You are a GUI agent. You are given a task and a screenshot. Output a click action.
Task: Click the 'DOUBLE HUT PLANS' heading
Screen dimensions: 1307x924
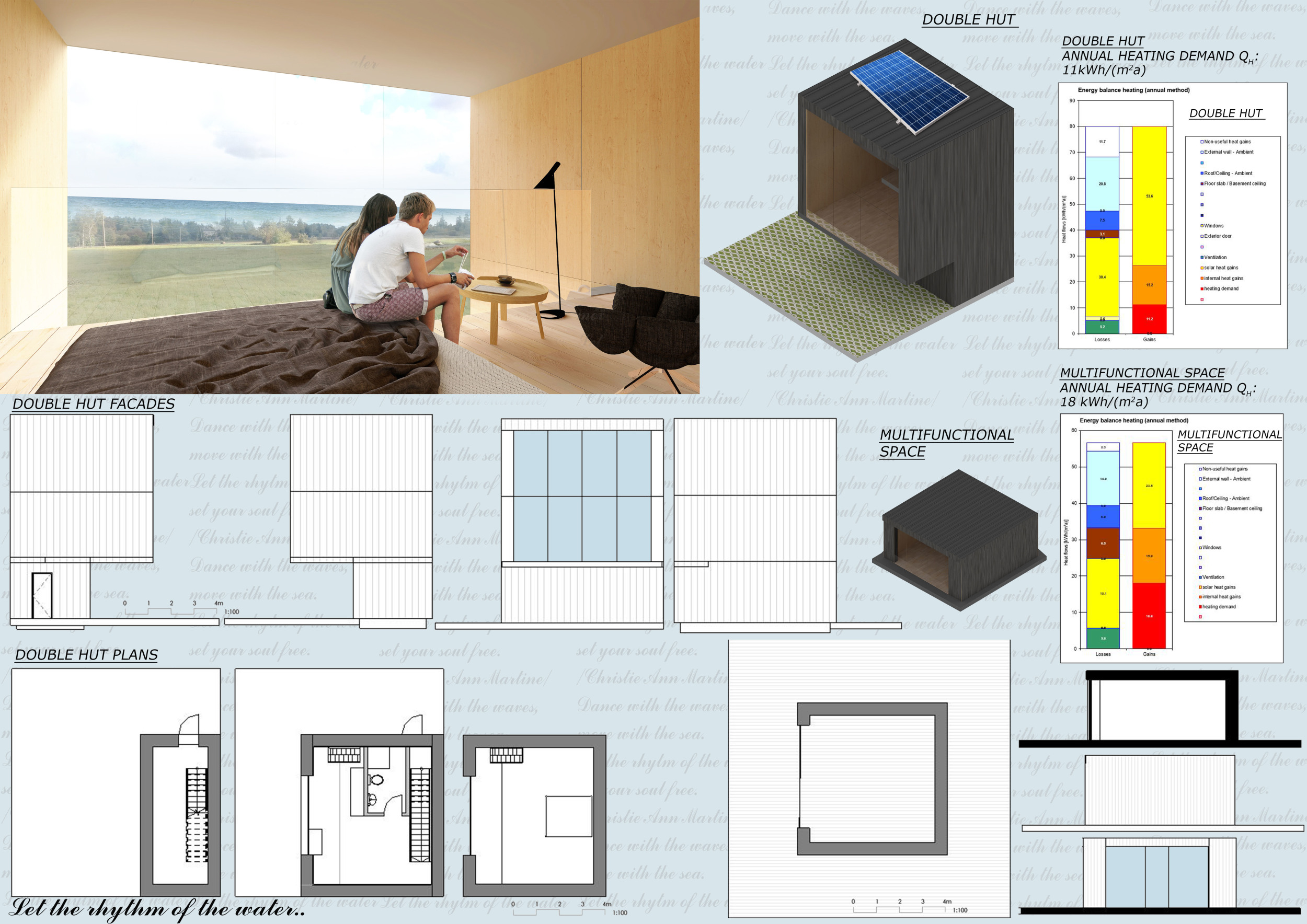pos(86,655)
